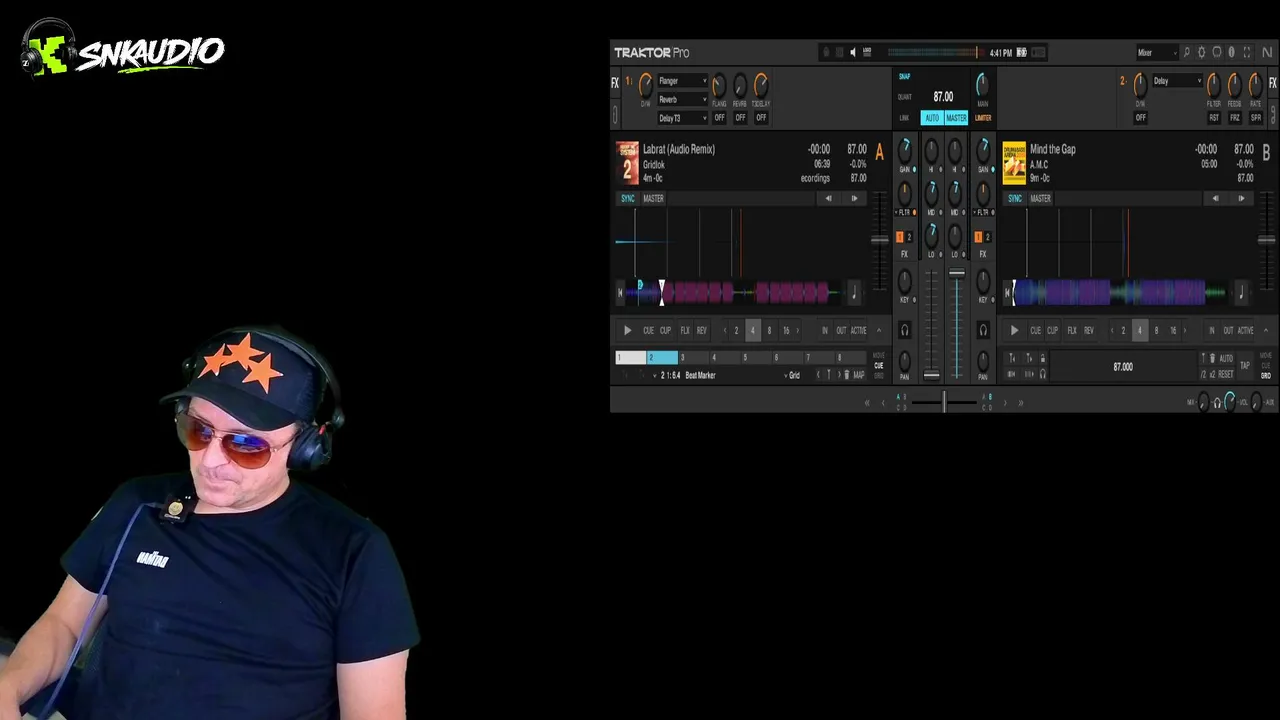The image size is (1280, 720).
Task: Click the 87.000 BPM field on Deck B
Action: (1123, 367)
